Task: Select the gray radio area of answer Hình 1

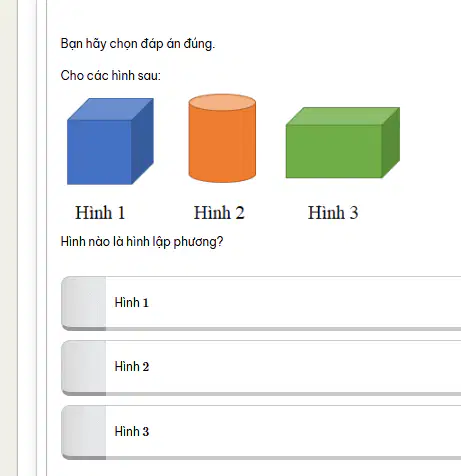Action: point(84,302)
